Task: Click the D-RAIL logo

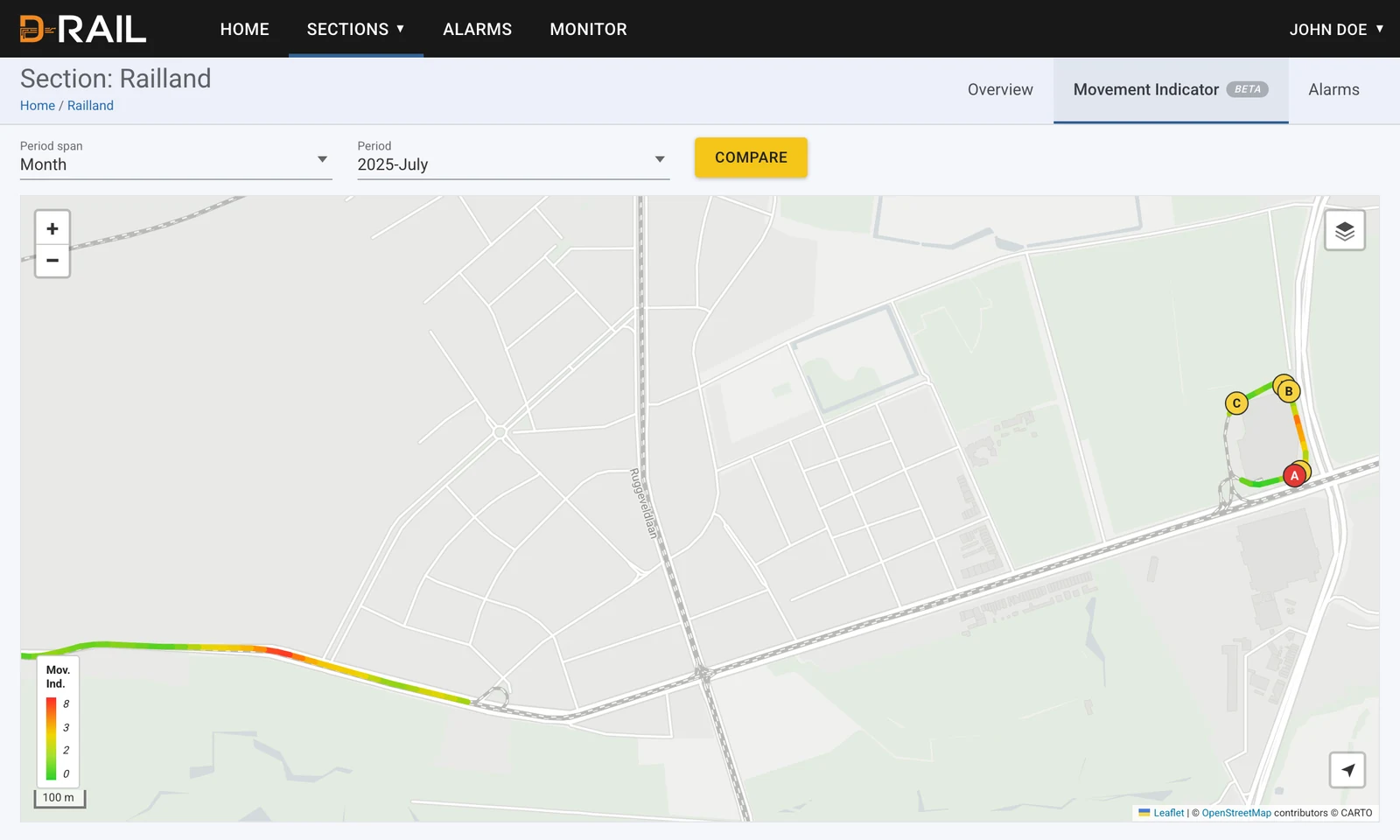Action: pyautogui.click(x=83, y=29)
